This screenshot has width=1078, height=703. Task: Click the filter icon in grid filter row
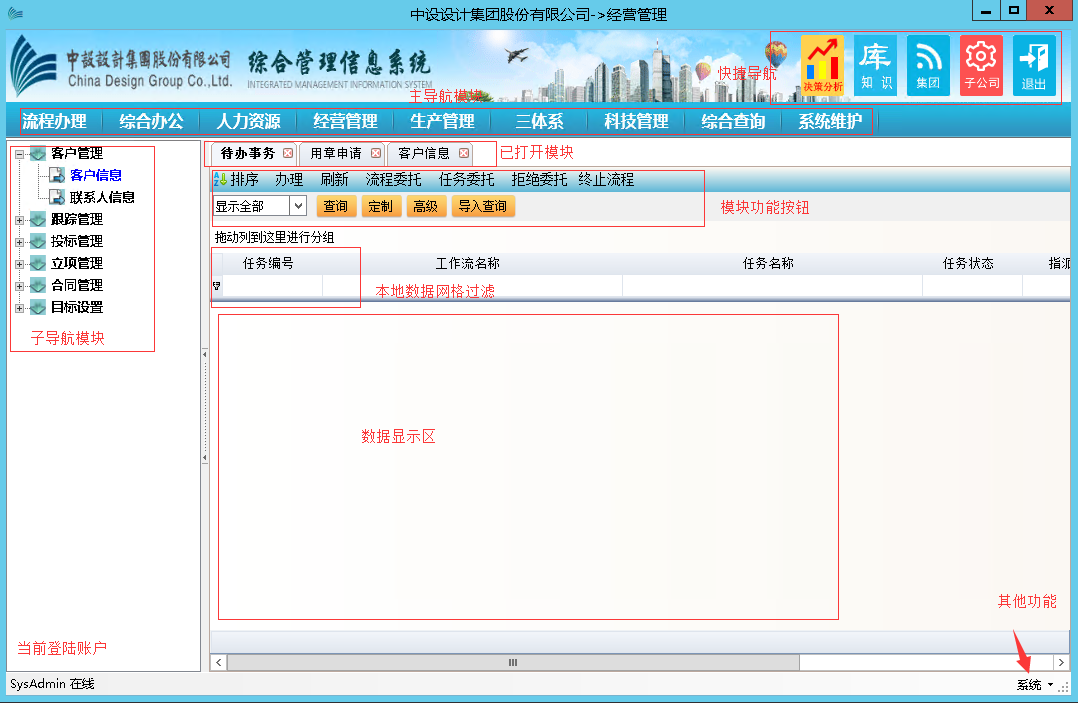pos(217,286)
